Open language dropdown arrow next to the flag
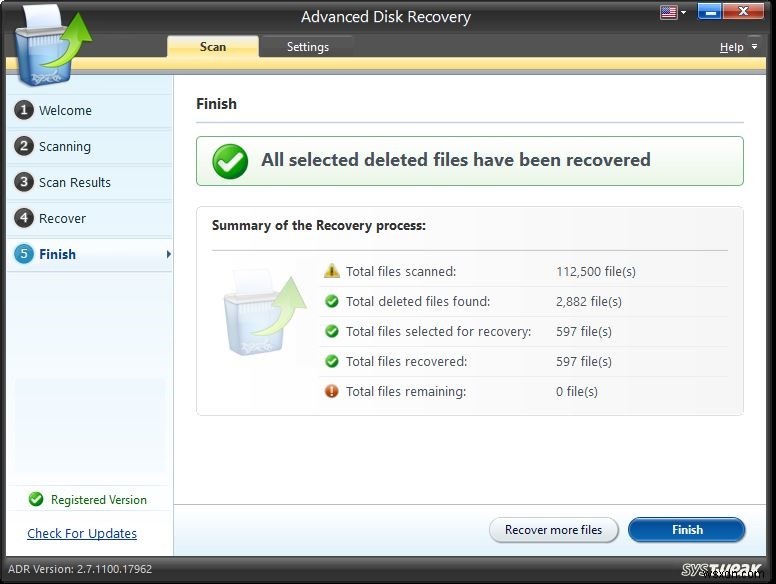 coord(684,14)
